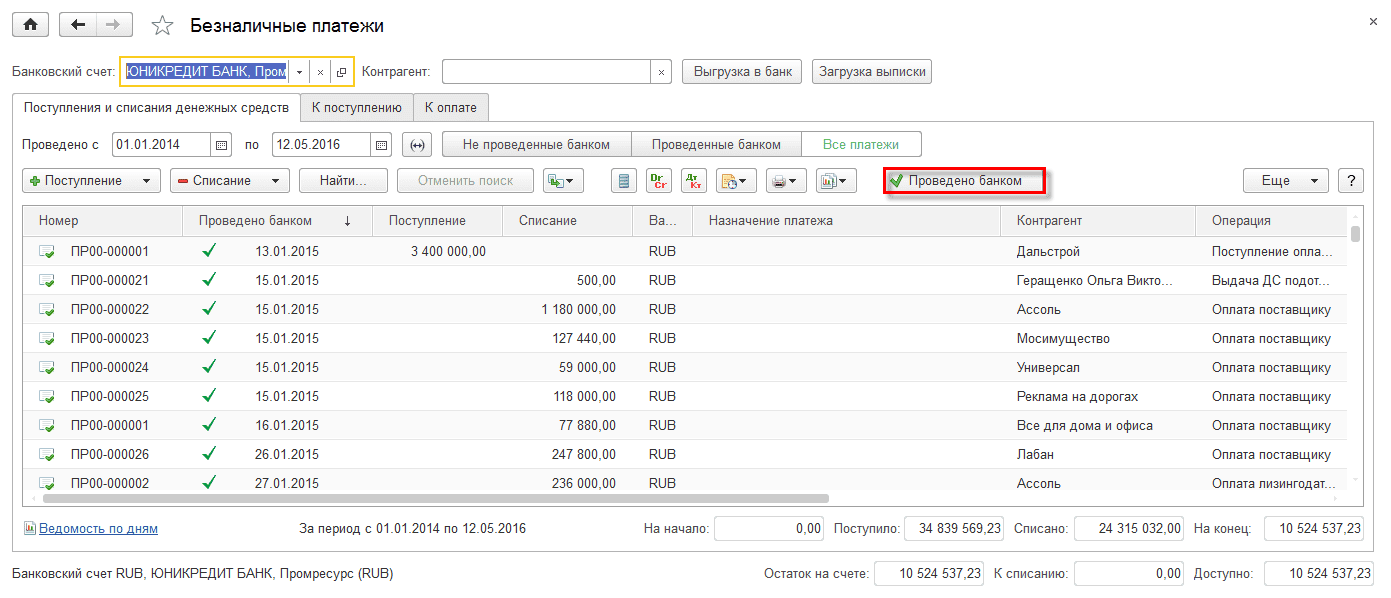Filter by Не проведенные банком
Viewport: 1391px width, 598px height.
536,145
